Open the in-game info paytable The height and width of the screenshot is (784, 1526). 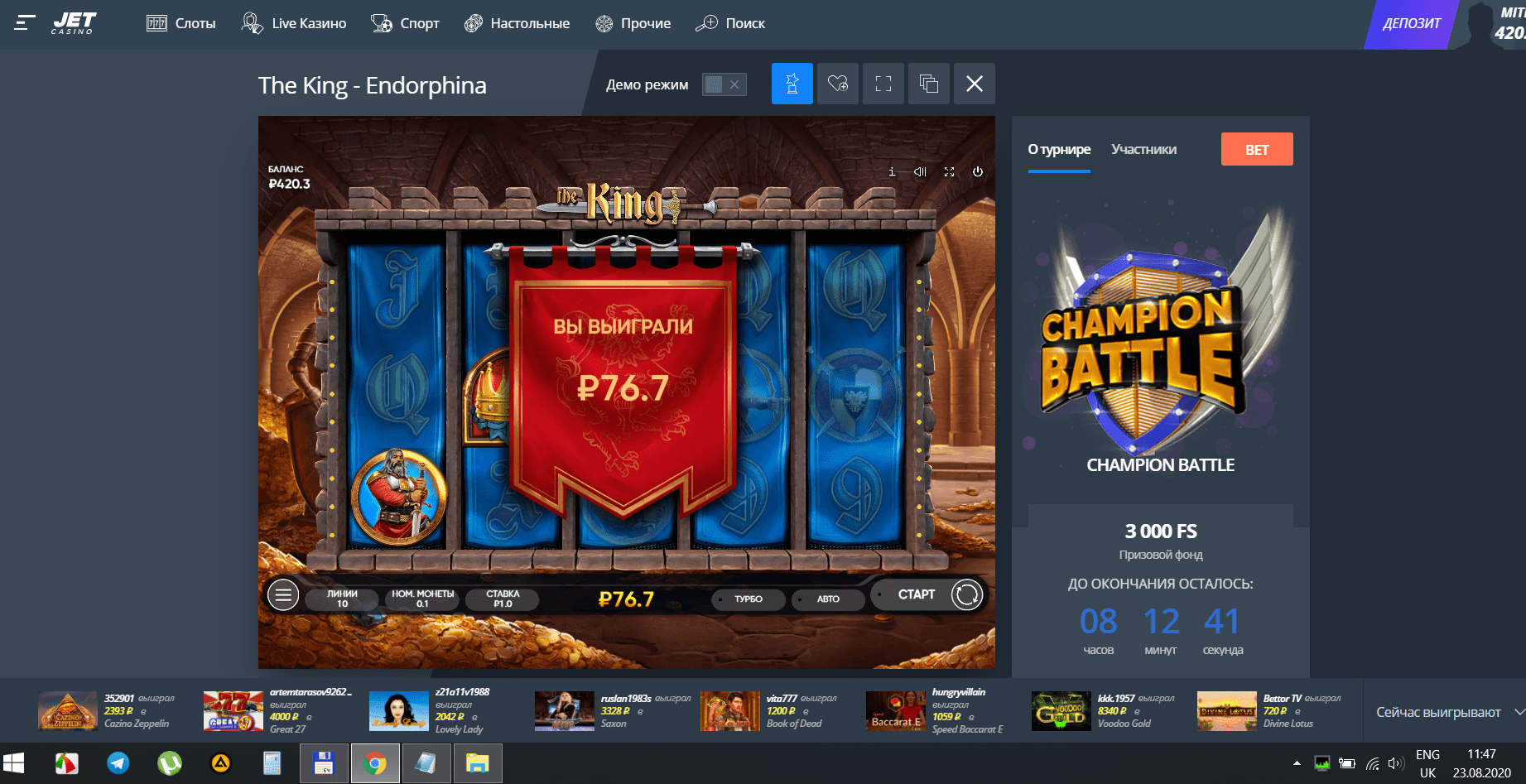(892, 172)
